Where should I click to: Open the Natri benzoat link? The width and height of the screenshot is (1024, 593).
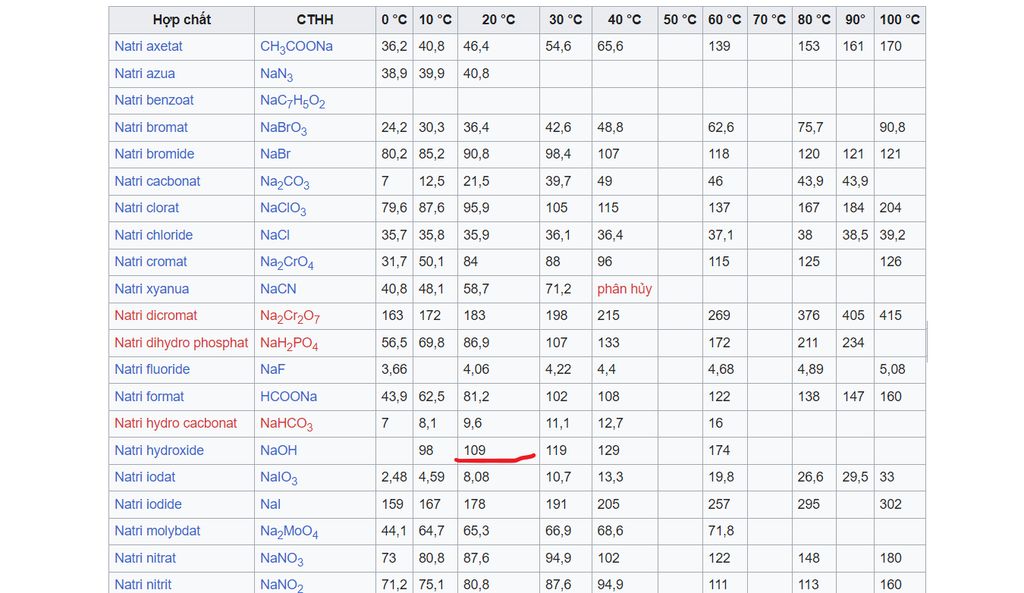tap(154, 100)
